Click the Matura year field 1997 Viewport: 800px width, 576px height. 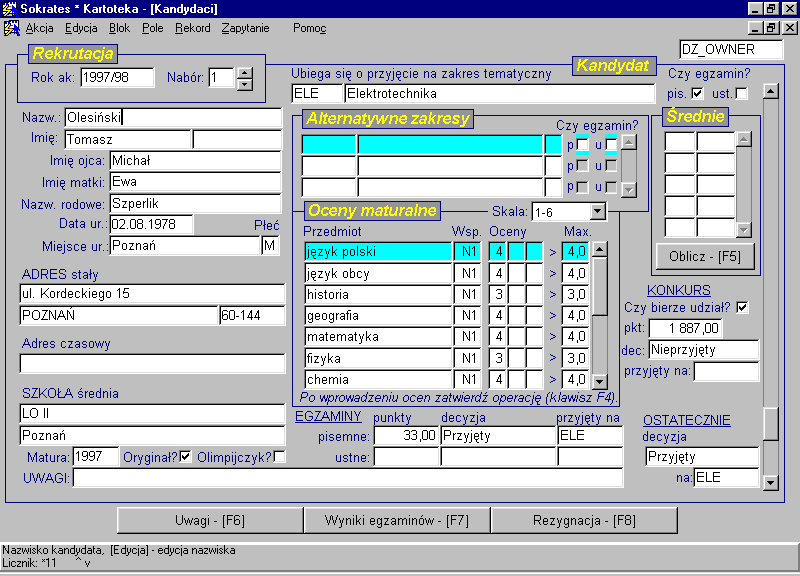pos(95,457)
